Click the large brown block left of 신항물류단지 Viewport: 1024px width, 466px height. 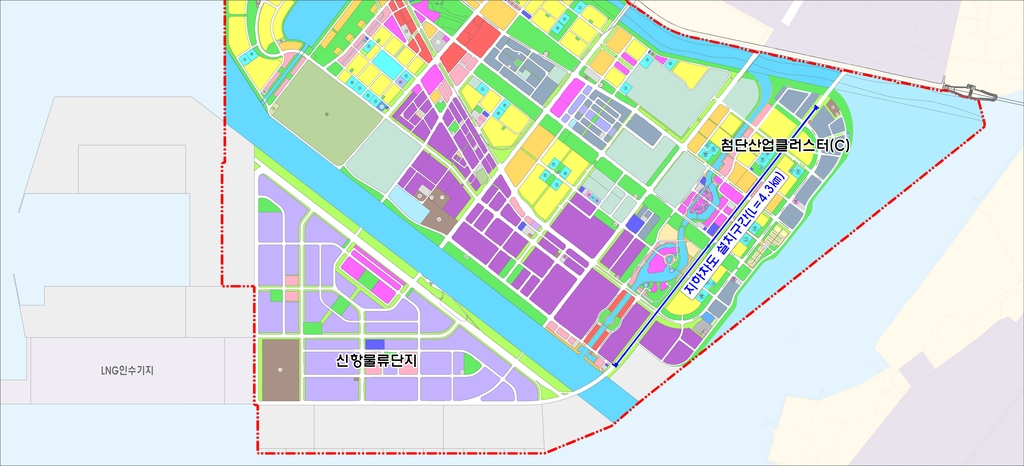click(280, 370)
